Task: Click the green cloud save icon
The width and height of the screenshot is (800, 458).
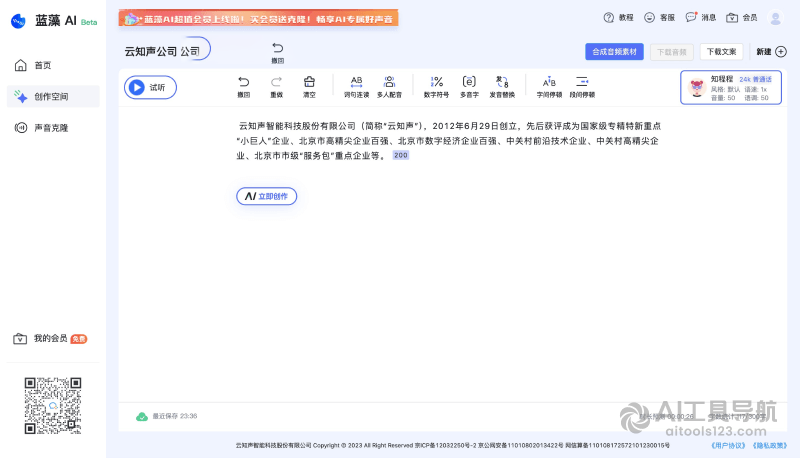Action: coord(142,417)
